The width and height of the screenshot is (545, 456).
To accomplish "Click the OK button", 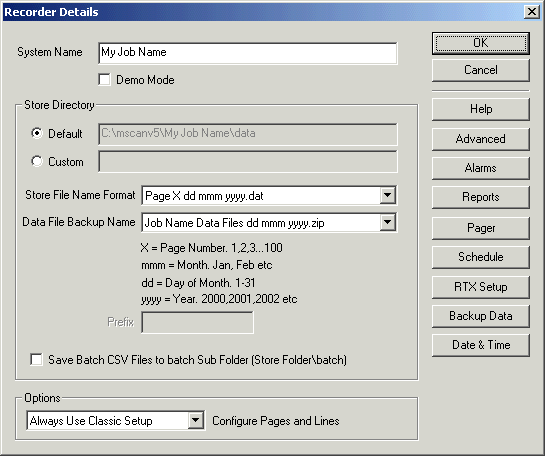I will point(481,43).
